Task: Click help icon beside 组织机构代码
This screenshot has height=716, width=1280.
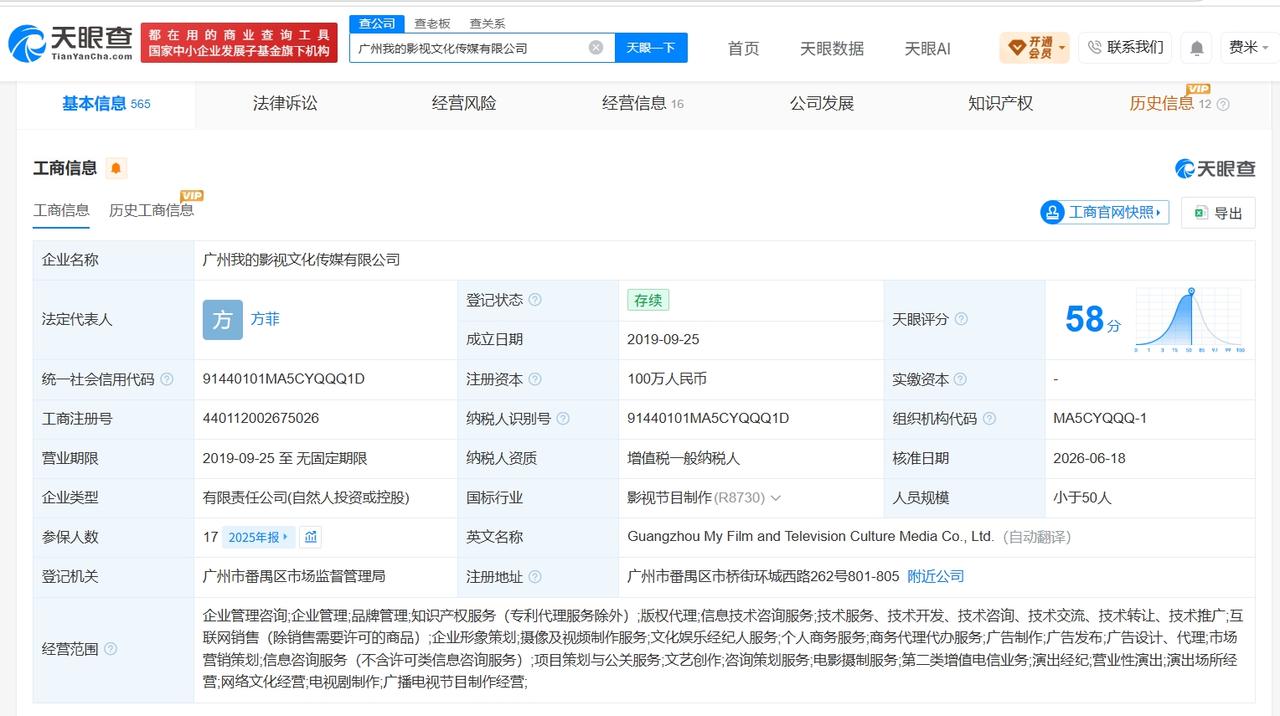Action: 989,418
